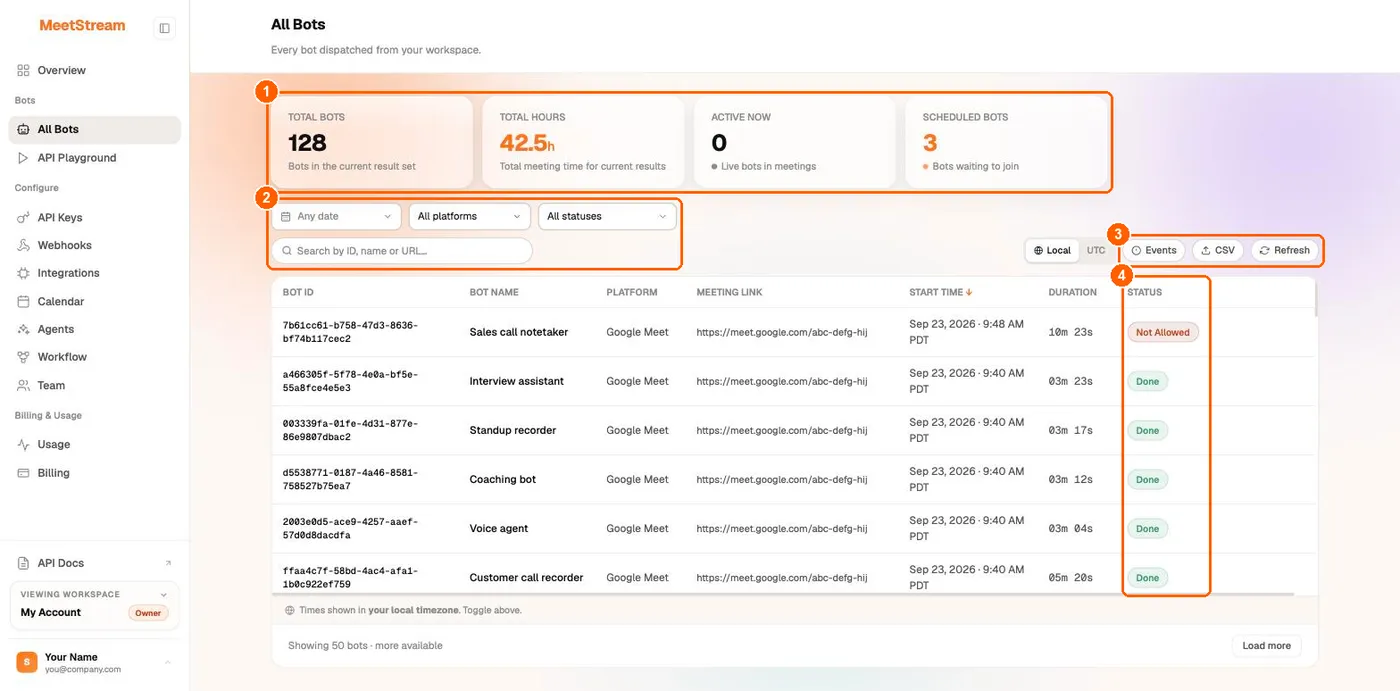Click the table vertical scrollbar
1400x691 pixels.
tap(1316, 300)
